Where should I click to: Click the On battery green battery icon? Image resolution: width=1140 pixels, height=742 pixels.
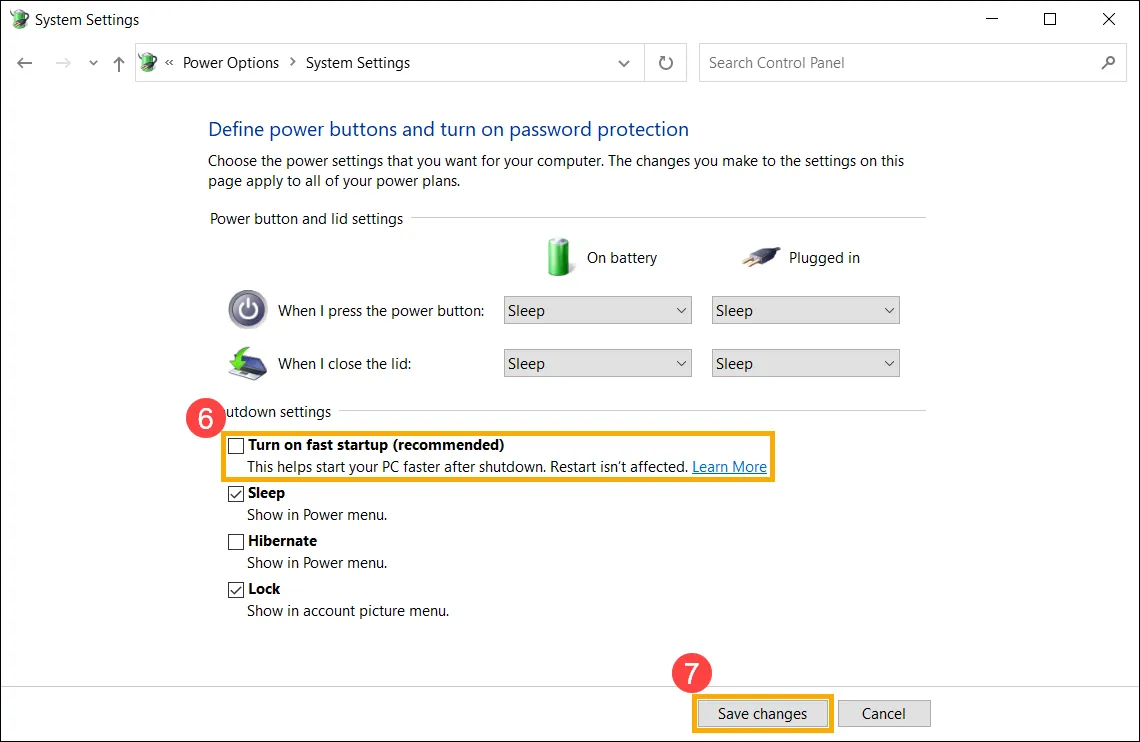tap(559, 257)
